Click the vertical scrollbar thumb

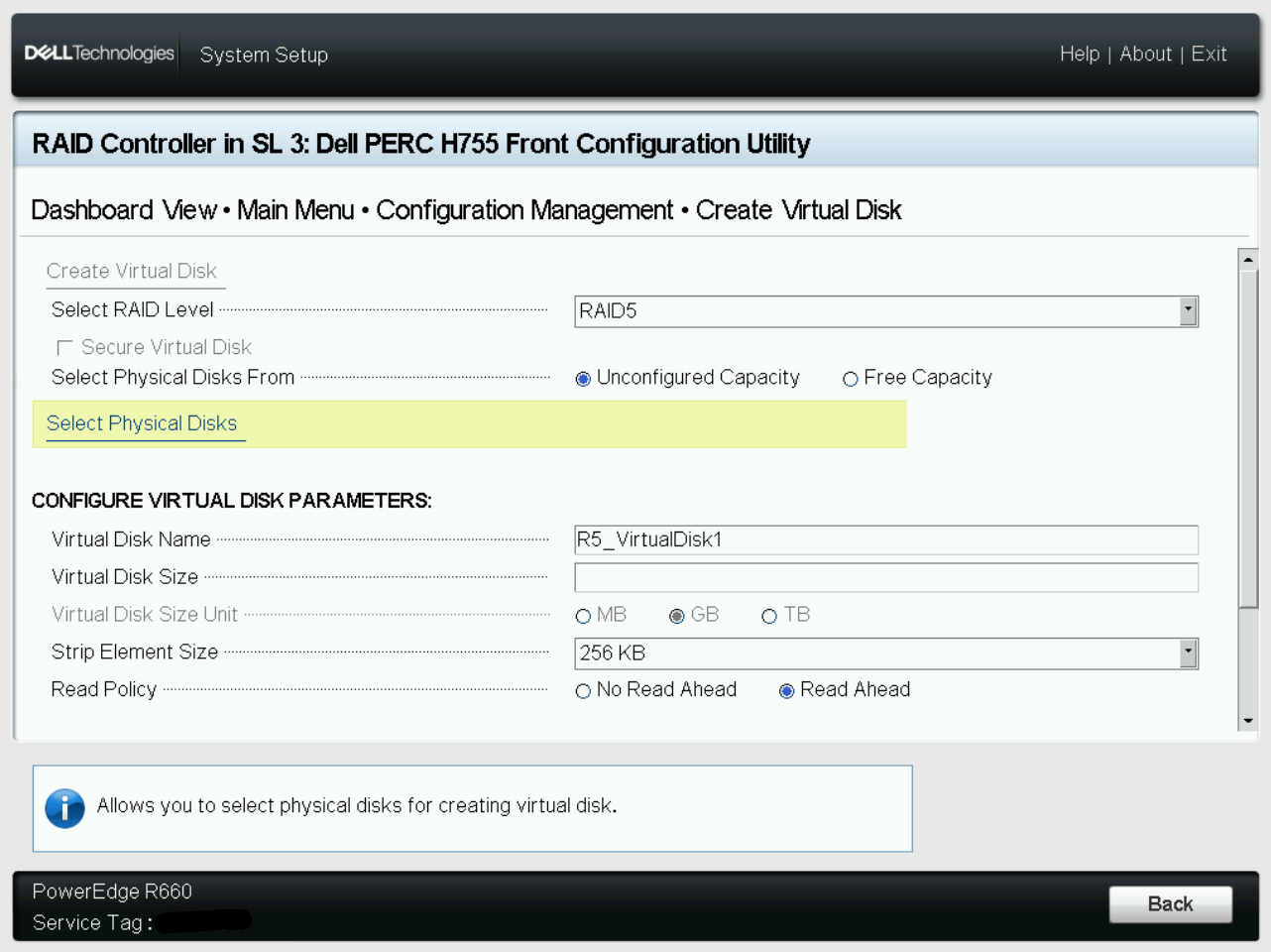1248,437
